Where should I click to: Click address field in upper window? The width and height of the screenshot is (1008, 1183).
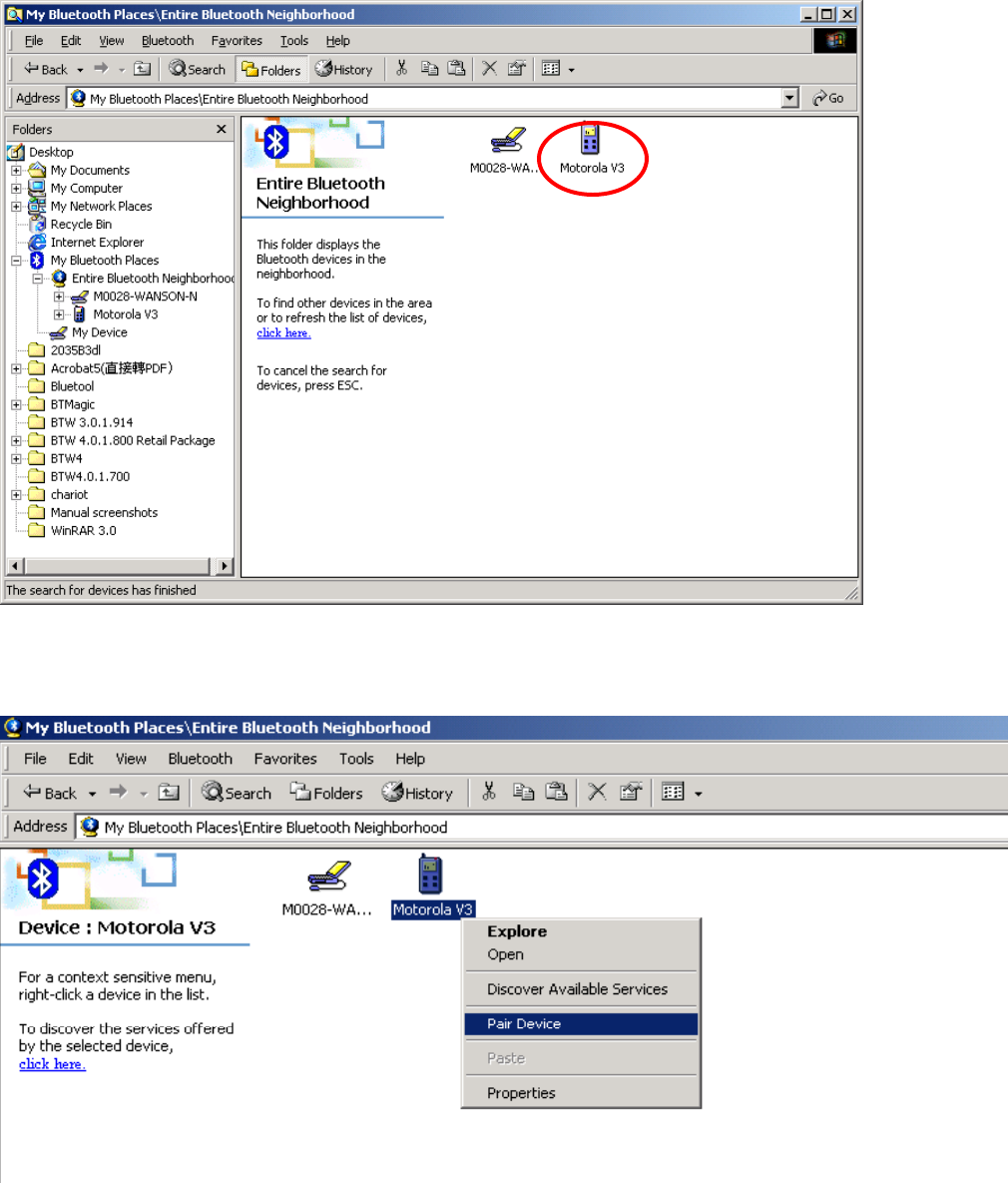[x=424, y=98]
